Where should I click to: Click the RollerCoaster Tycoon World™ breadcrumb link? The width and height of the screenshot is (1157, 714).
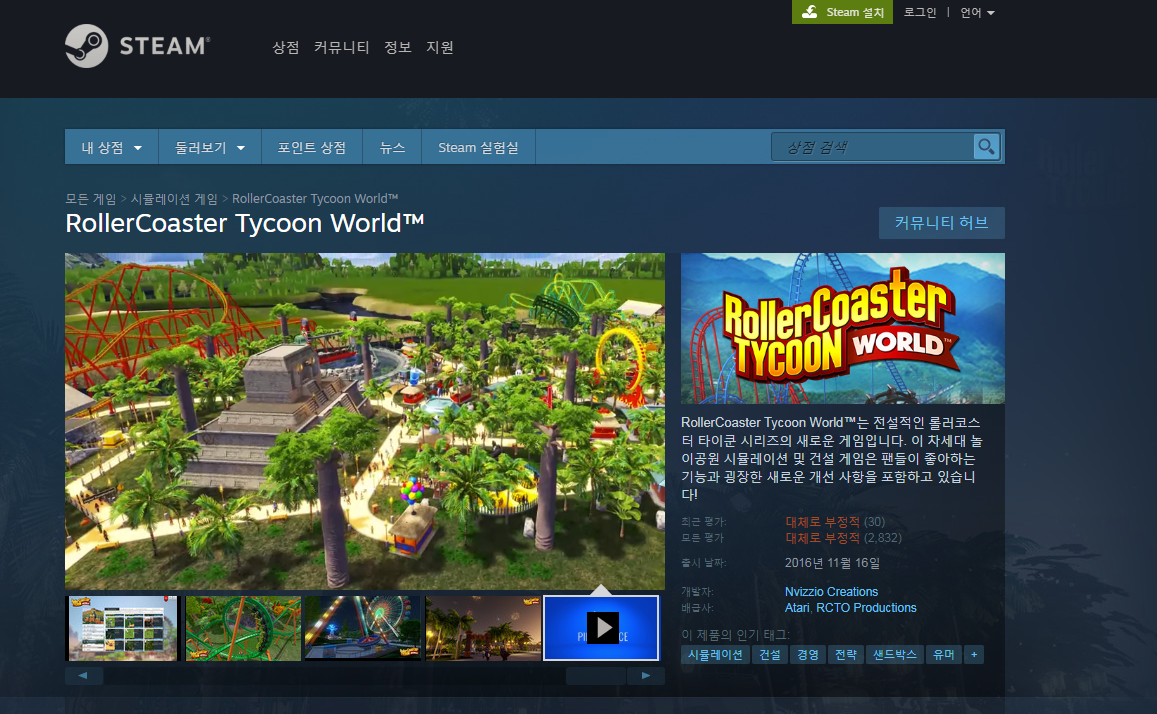tap(315, 198)
